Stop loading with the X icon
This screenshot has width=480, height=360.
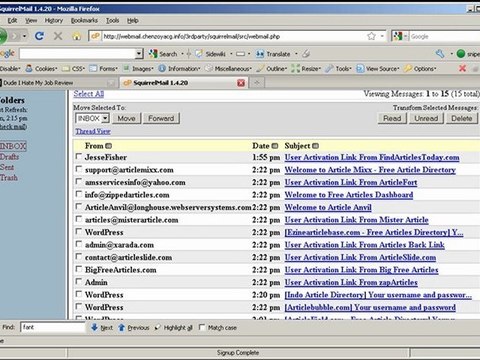(x=58, y=36)
